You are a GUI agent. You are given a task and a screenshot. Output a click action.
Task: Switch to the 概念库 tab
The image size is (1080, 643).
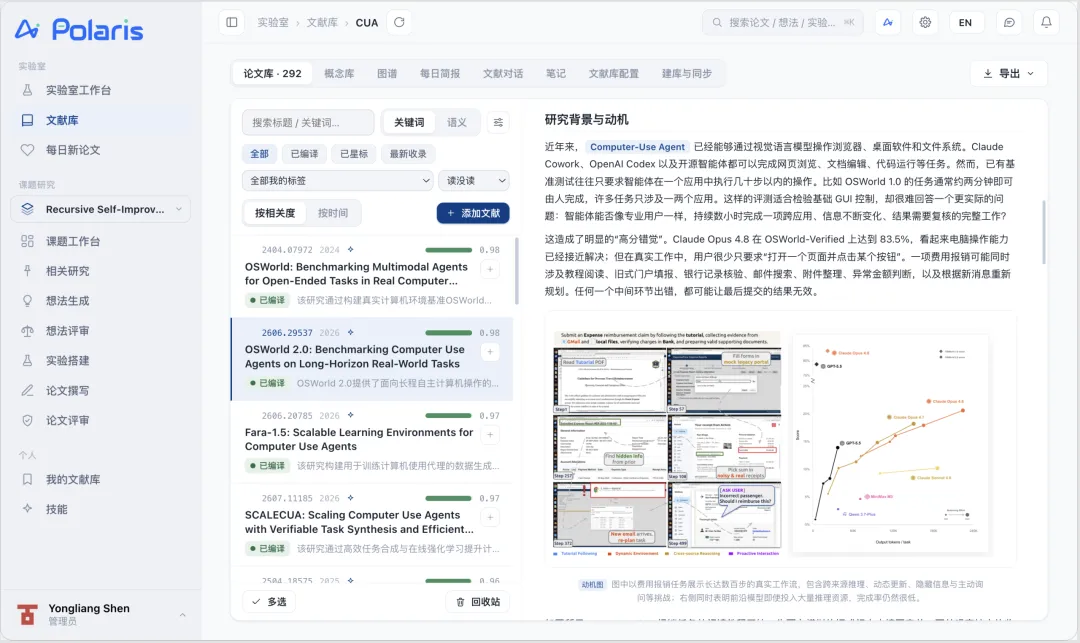(x=339, y=74)
